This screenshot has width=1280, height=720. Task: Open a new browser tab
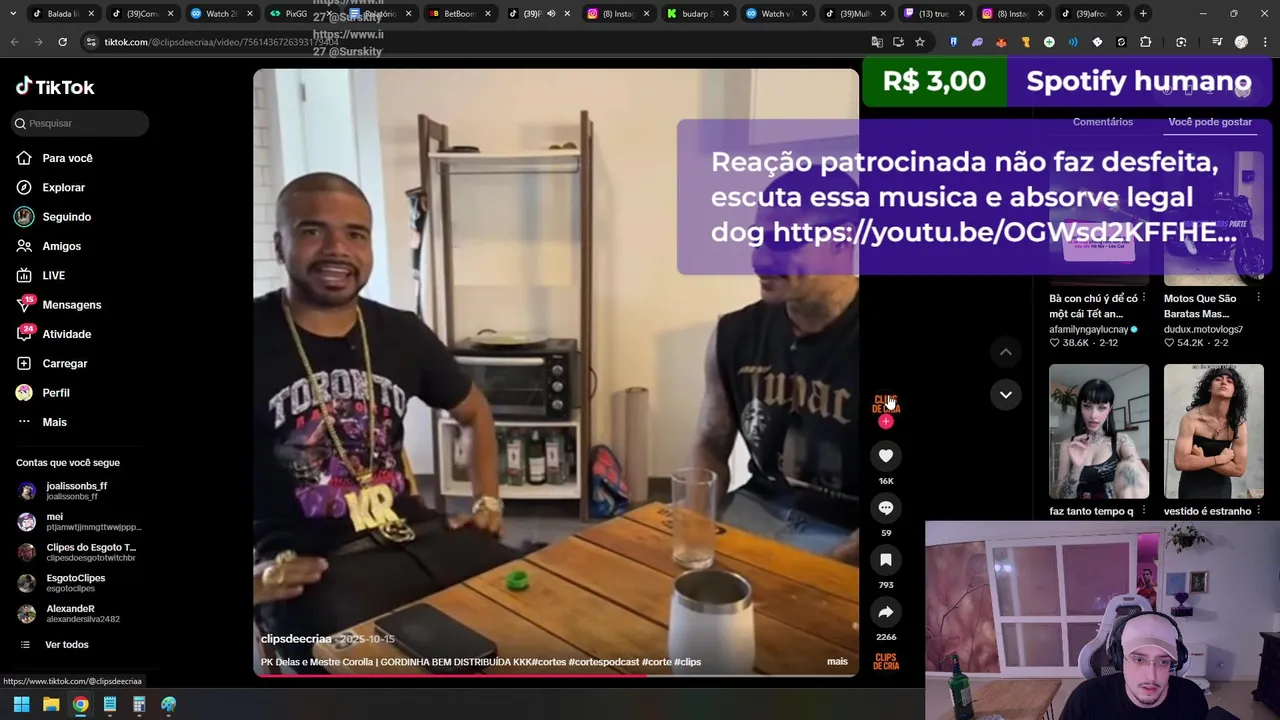(x=1143, y=13)
